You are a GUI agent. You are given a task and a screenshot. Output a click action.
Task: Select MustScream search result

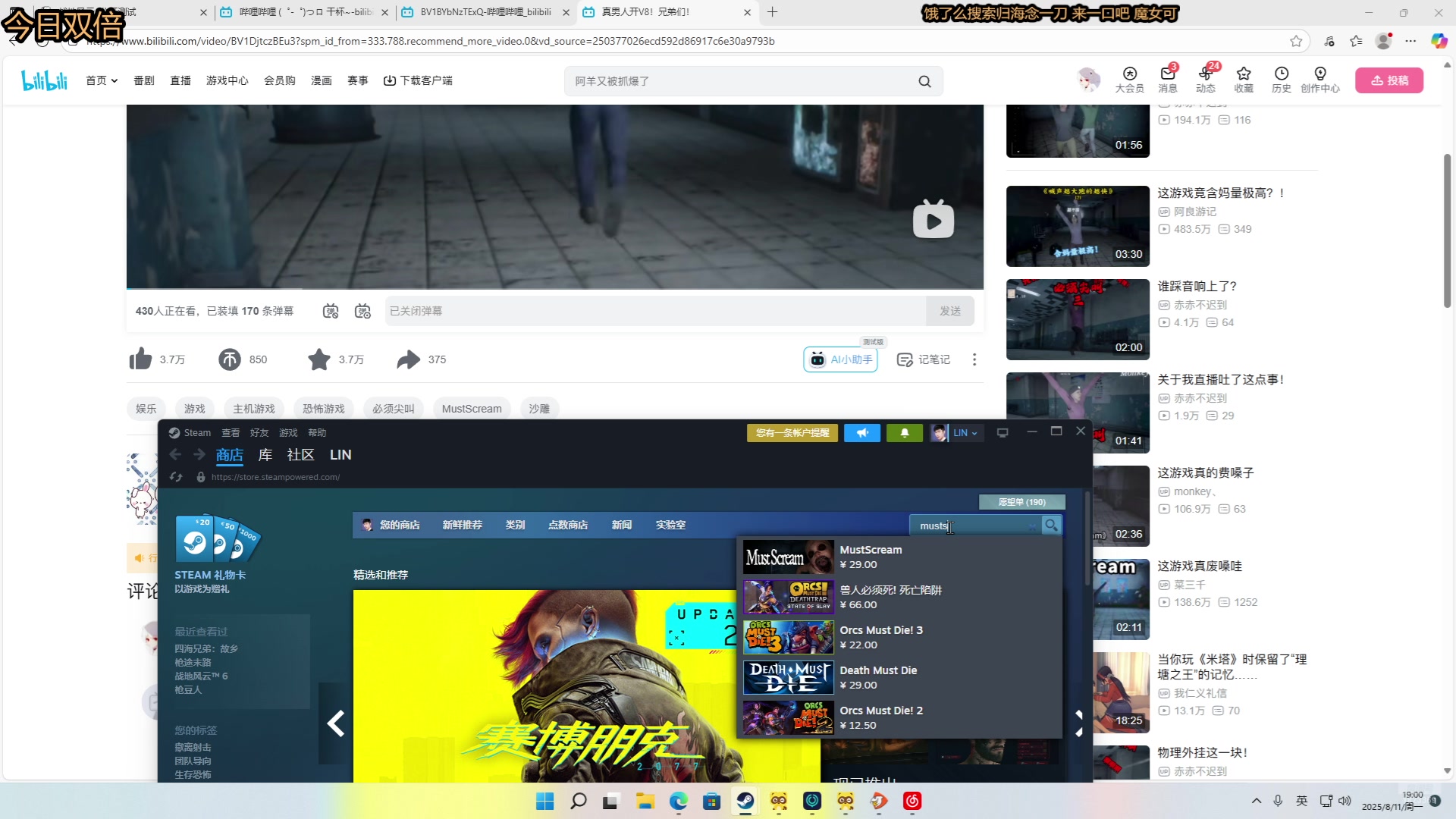tap(899, 557)
